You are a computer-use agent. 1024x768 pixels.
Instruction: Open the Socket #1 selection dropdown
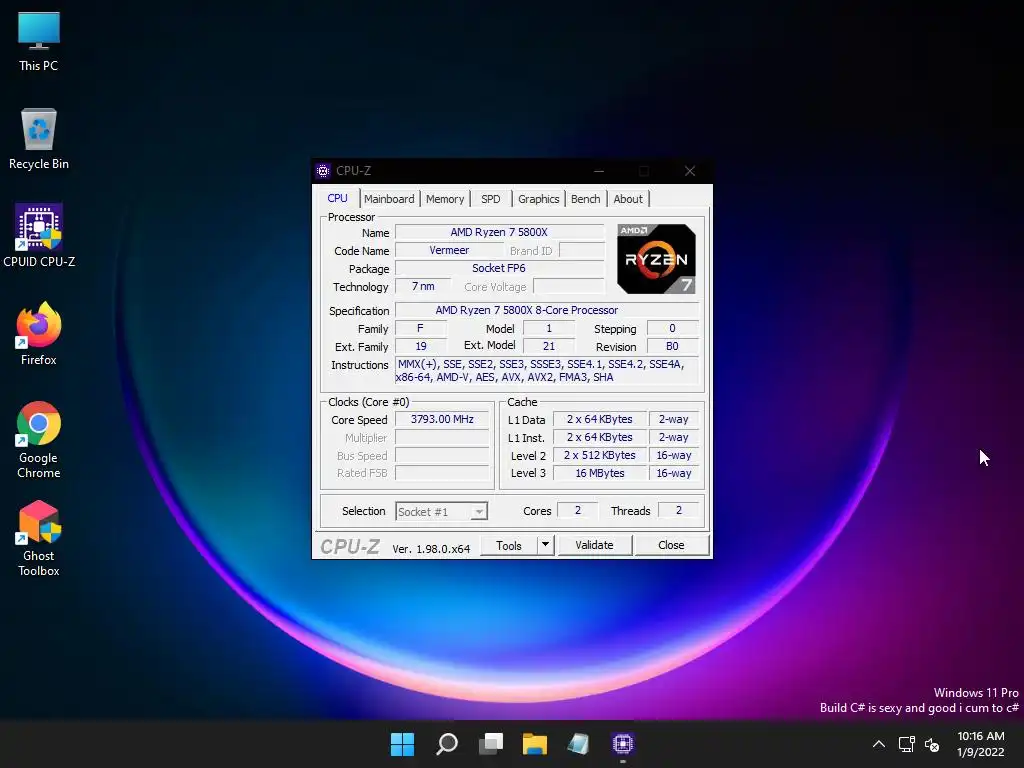(441, 511)
